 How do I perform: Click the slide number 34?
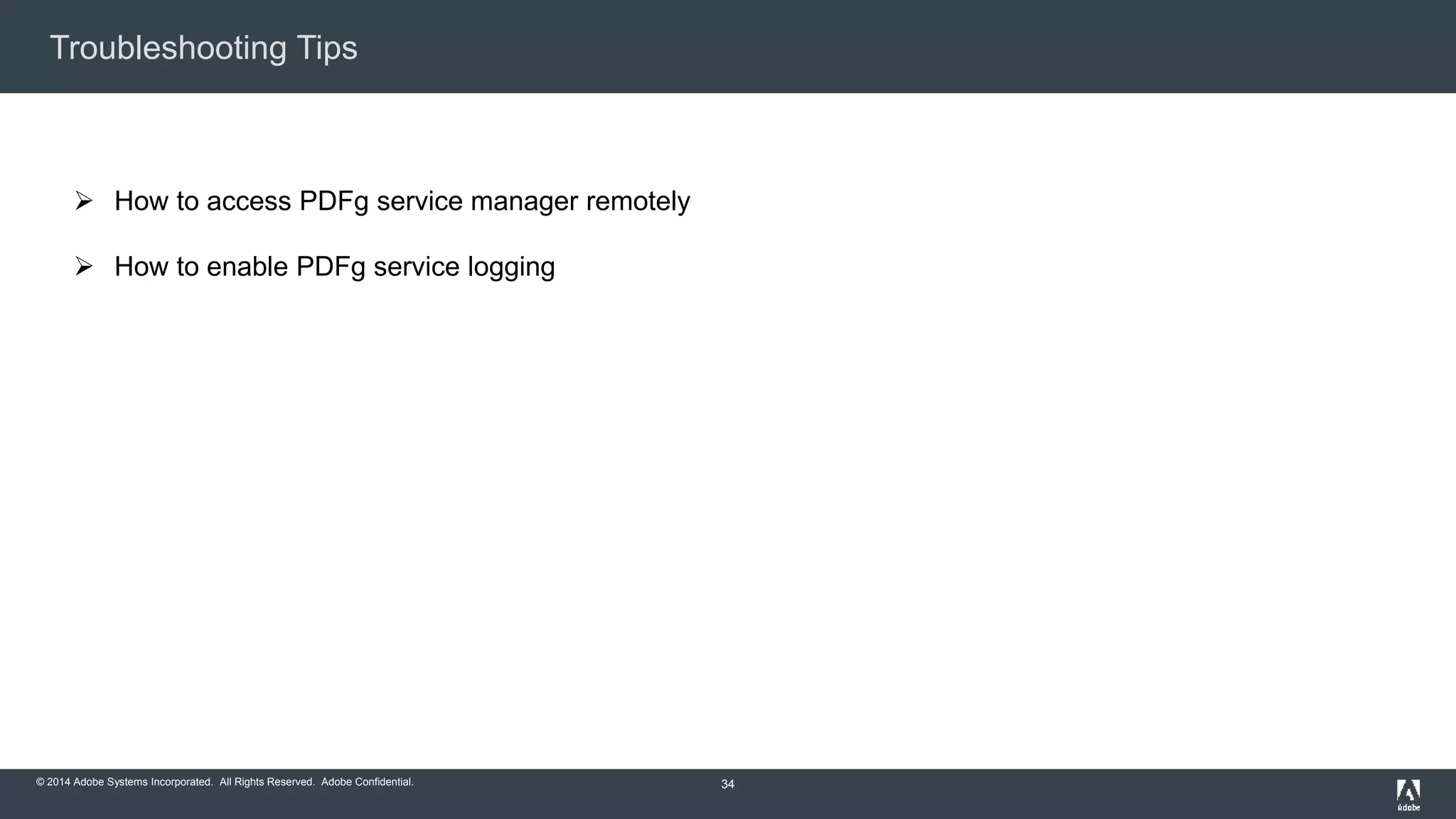(727, 784)
